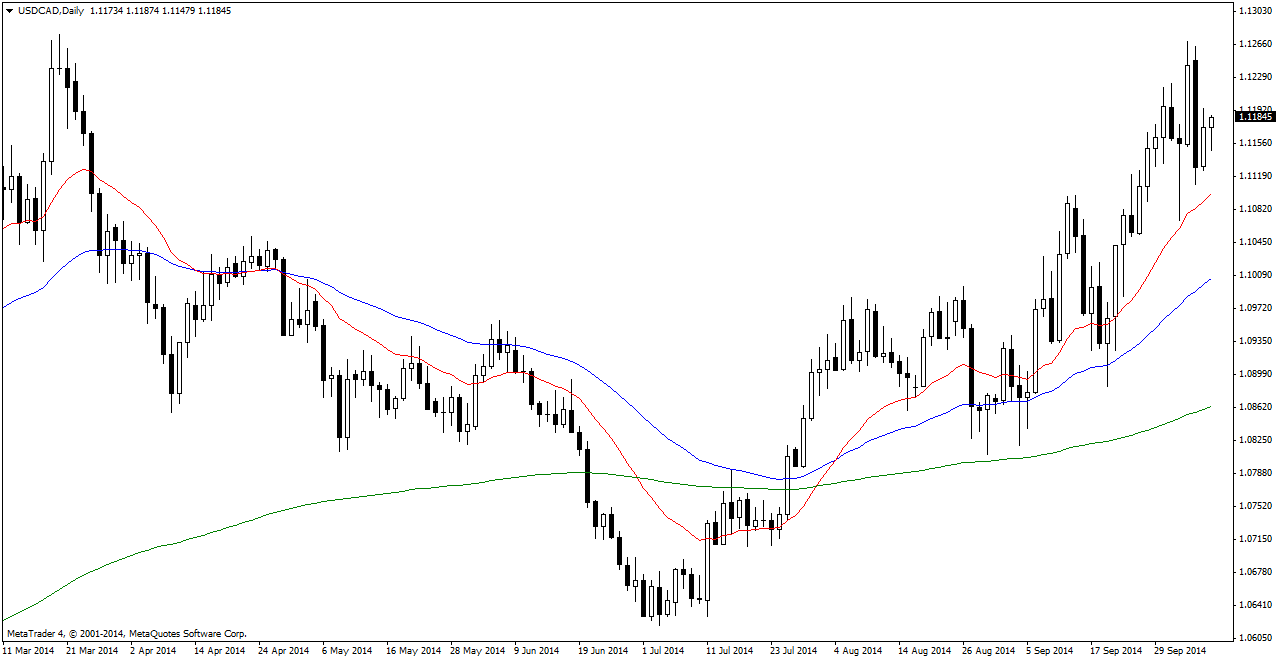Click the 19 Jun 2014 date label
The height and width of the screenshot is (659, 1276).
pyautogui.click(x=604, y=650)
